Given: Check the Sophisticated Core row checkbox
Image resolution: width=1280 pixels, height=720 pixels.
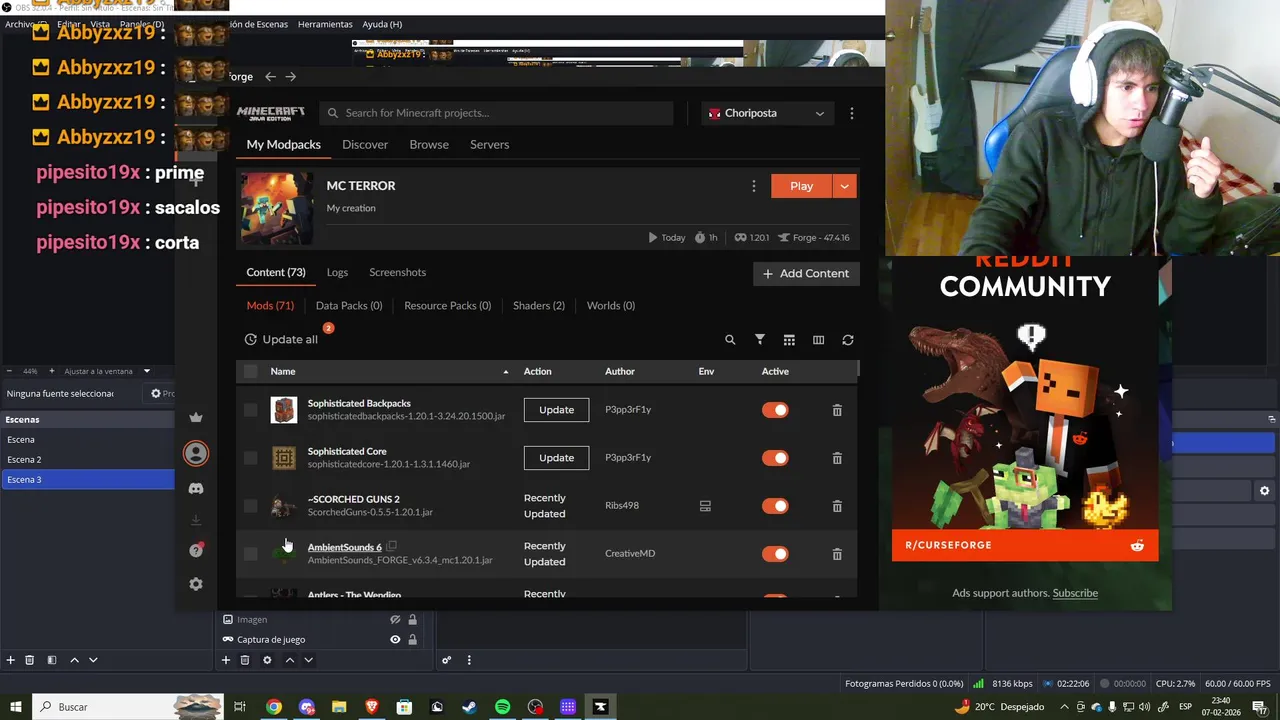Looking at the screenshot, I should [250, 458].
